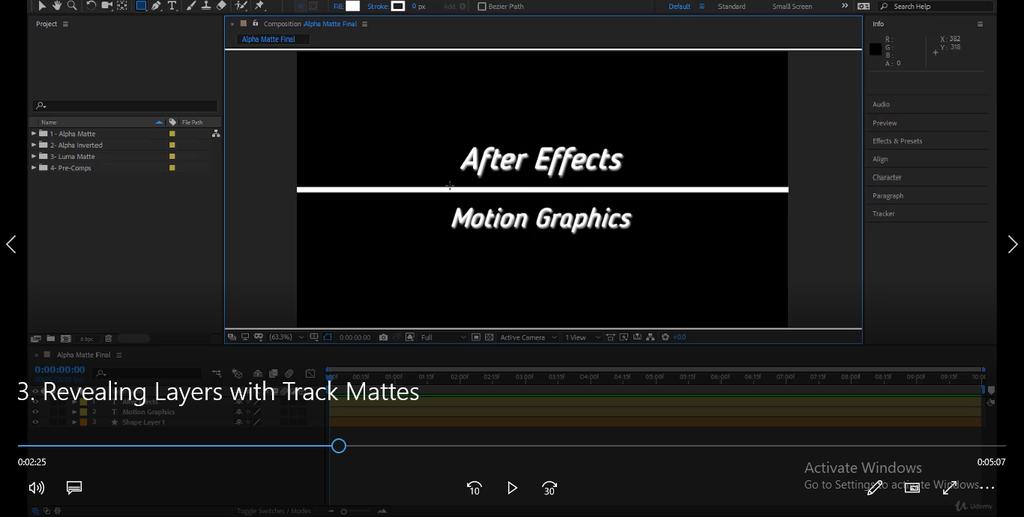Open more video options ellipsis
The height and width of the screenshot is (517, 1024).
coord(987,488)
